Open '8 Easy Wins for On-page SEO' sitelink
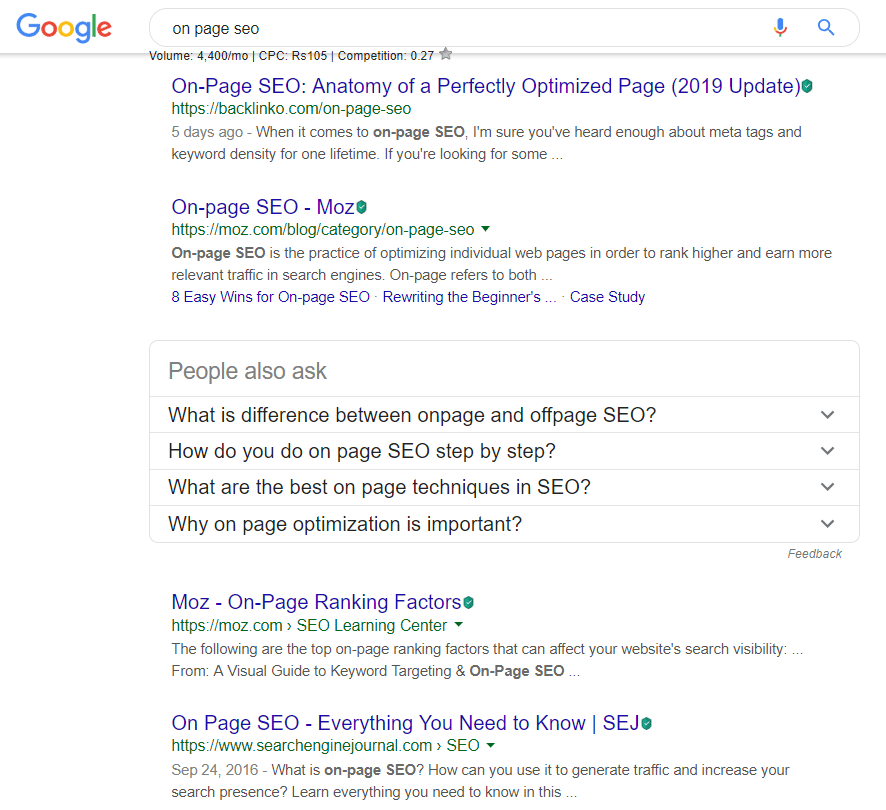The width and height of the screenshot is (886, 810). tap(270, 297)
